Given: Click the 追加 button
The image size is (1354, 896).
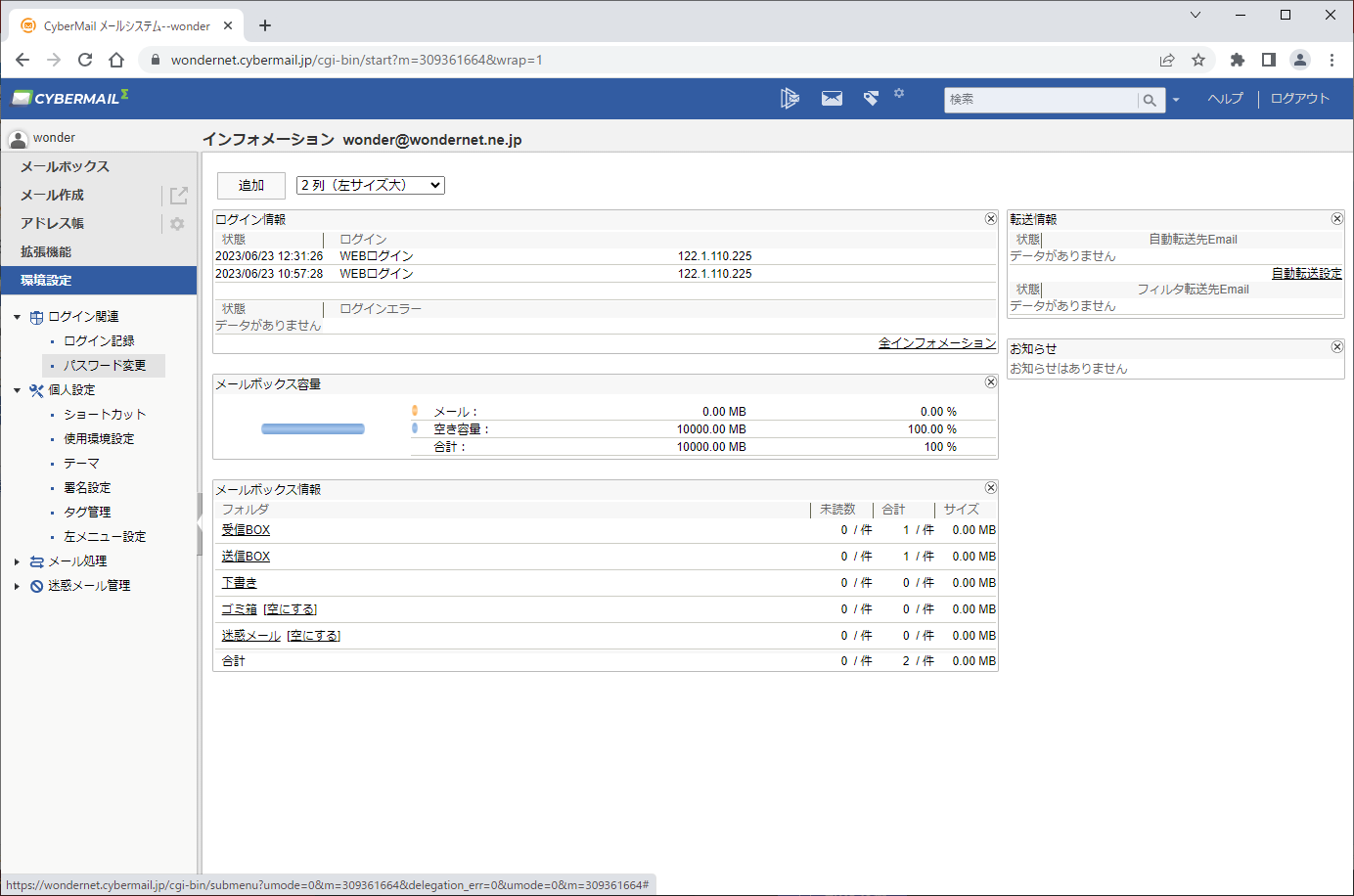Looking at the screenshot, I should pyautogui.click(x=251, y=185).
